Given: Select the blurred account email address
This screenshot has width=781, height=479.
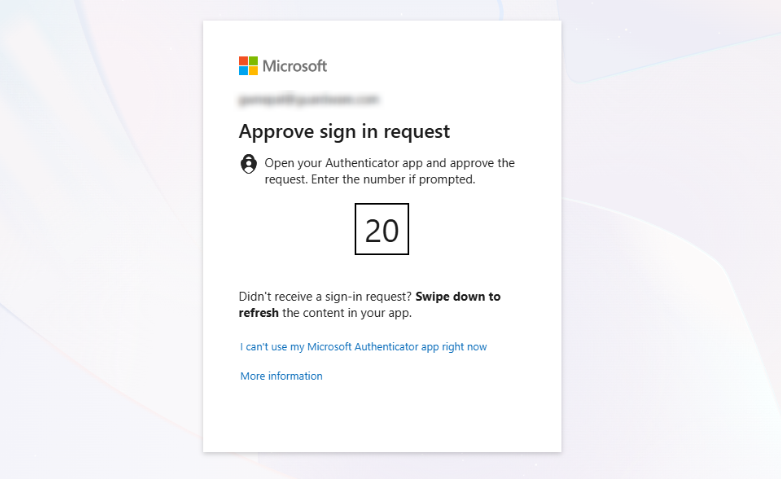Looking at the screenshot, I should pos(309,100).
